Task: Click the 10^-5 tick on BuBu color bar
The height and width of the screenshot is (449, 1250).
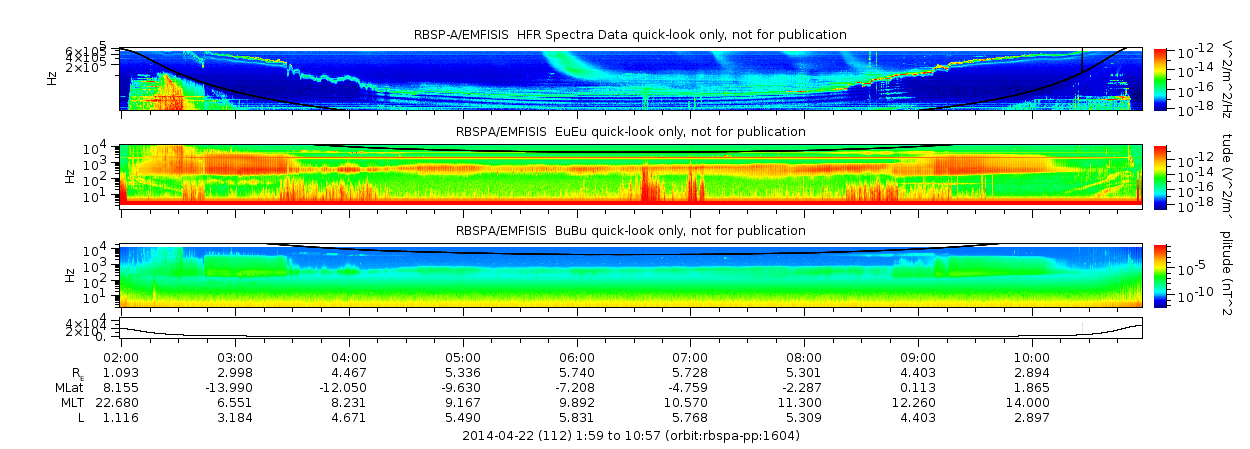Action: (1190, 267)
